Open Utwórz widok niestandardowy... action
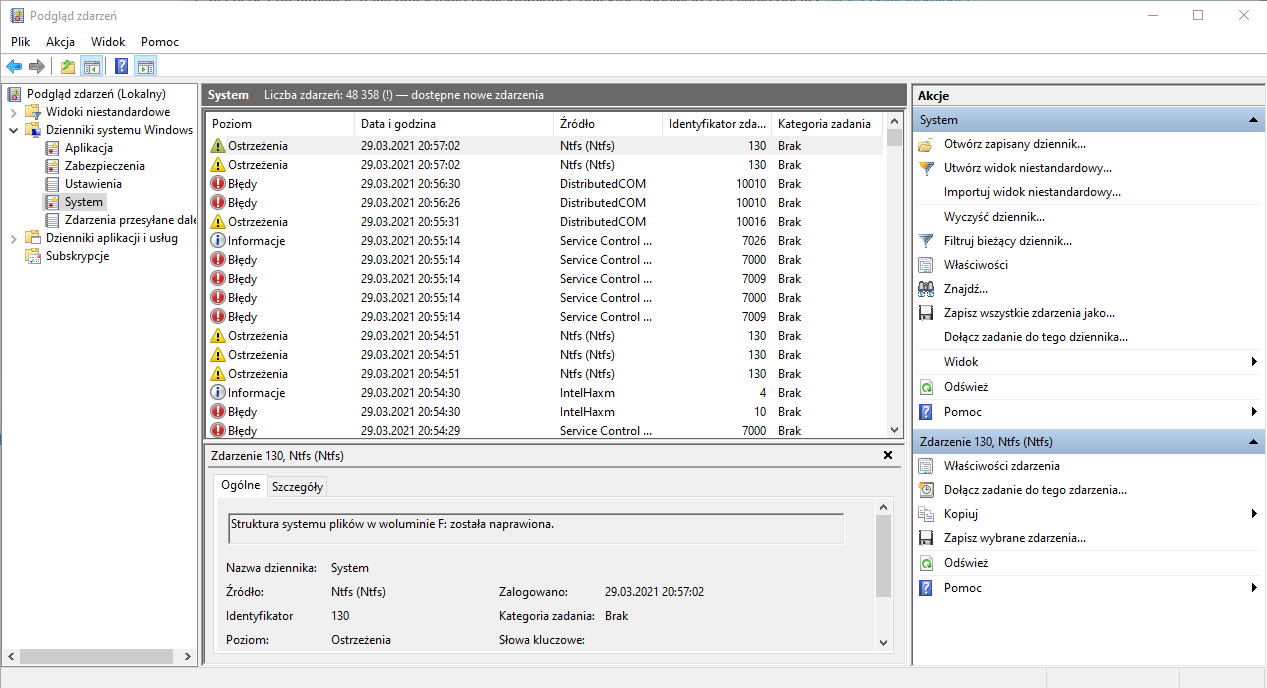1267x688 pixels. pyautogui.click(x=1027, y=168)
